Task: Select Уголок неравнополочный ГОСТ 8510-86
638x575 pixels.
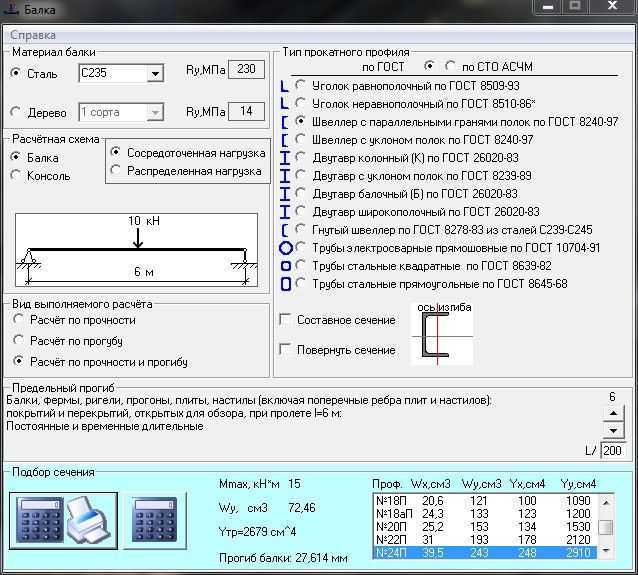Action: coord(300,103)
